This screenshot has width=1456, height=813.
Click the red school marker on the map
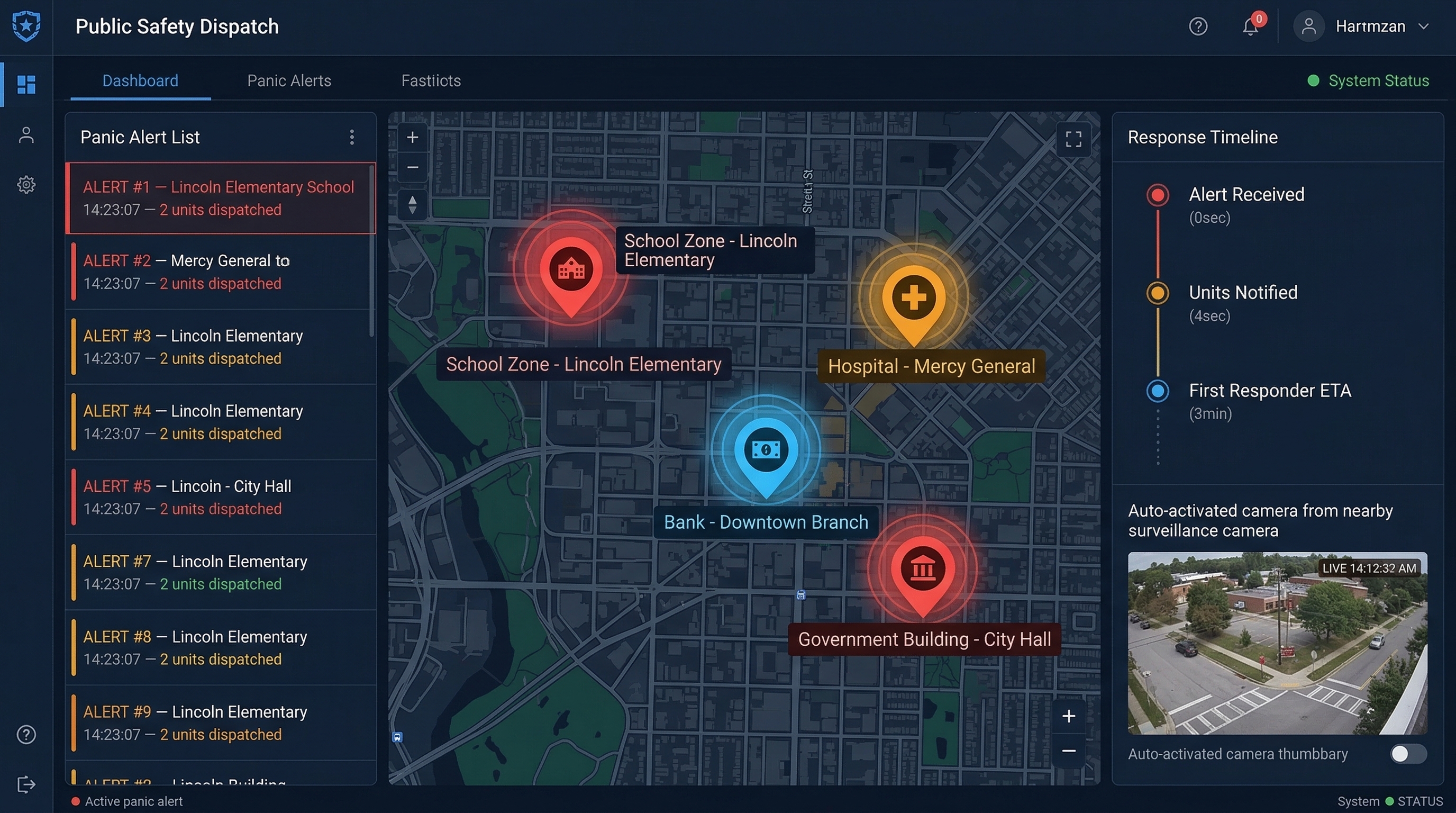tap(570, 272)
